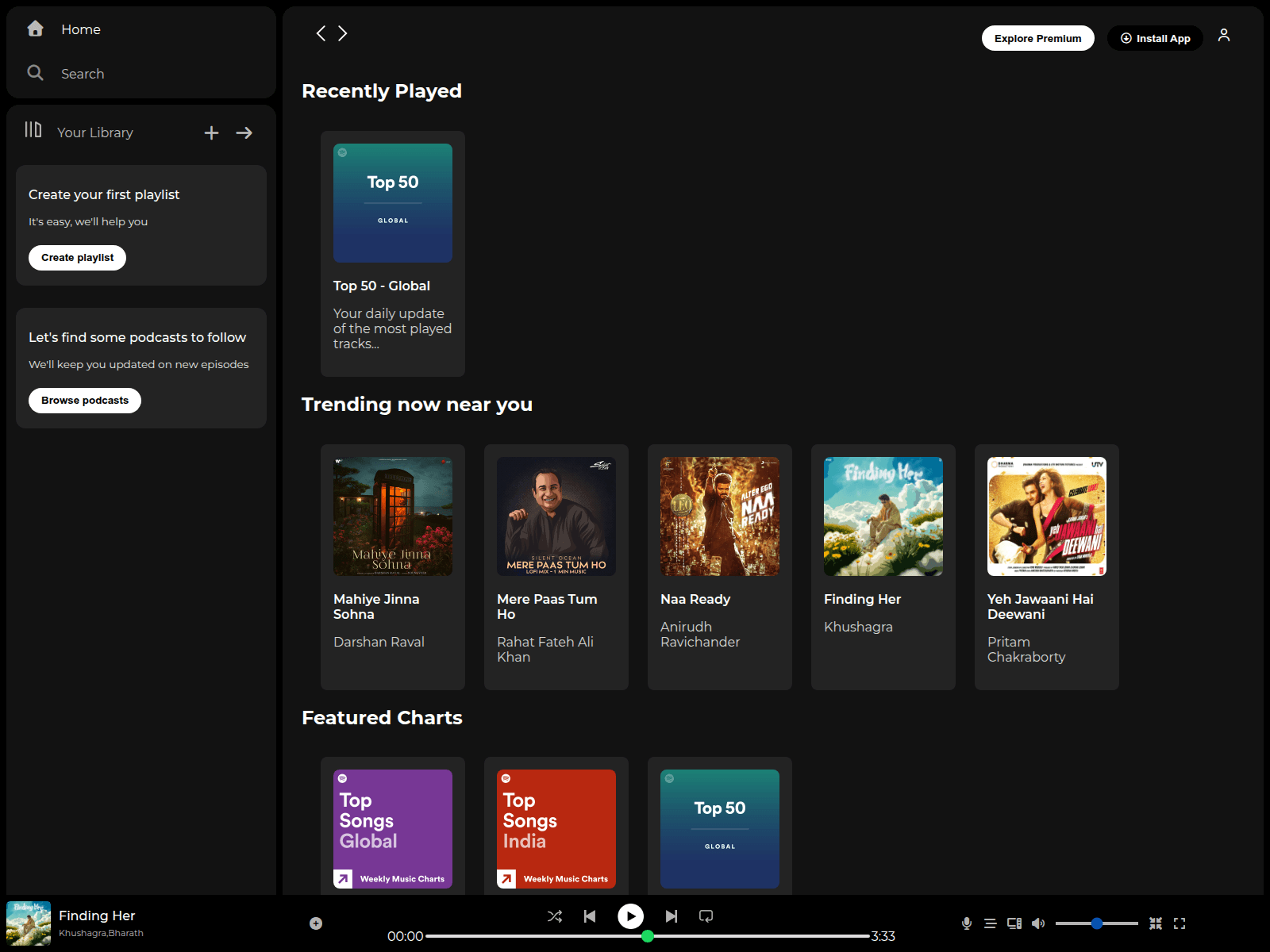This screenshot has height=952, width=1270.
Task: Click the Featured Charts heading
Action: click(x=382, y=718)
